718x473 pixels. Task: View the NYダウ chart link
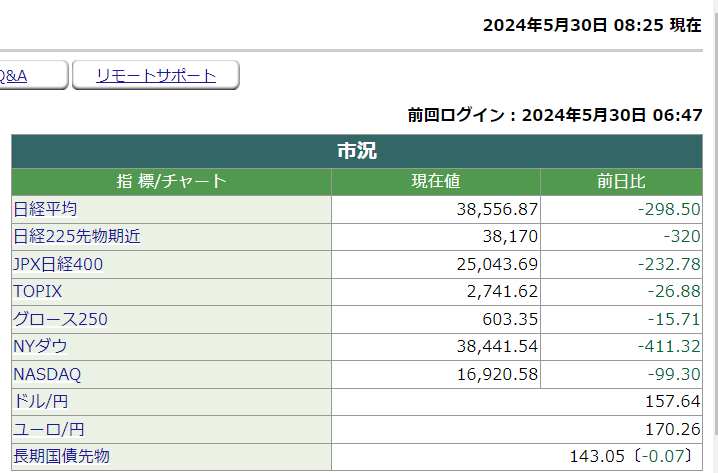[x=40, y=346]
